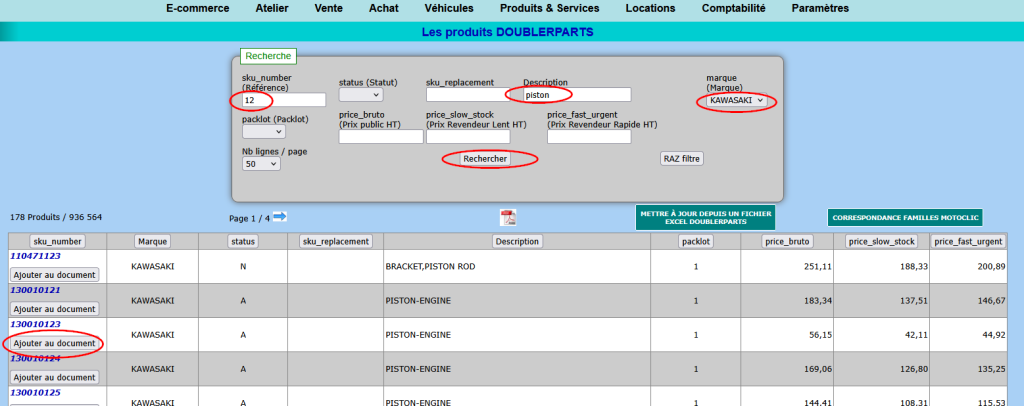
Task: Add product 110471123 to document
Action: pyautogui.click(x=55, y=275)
